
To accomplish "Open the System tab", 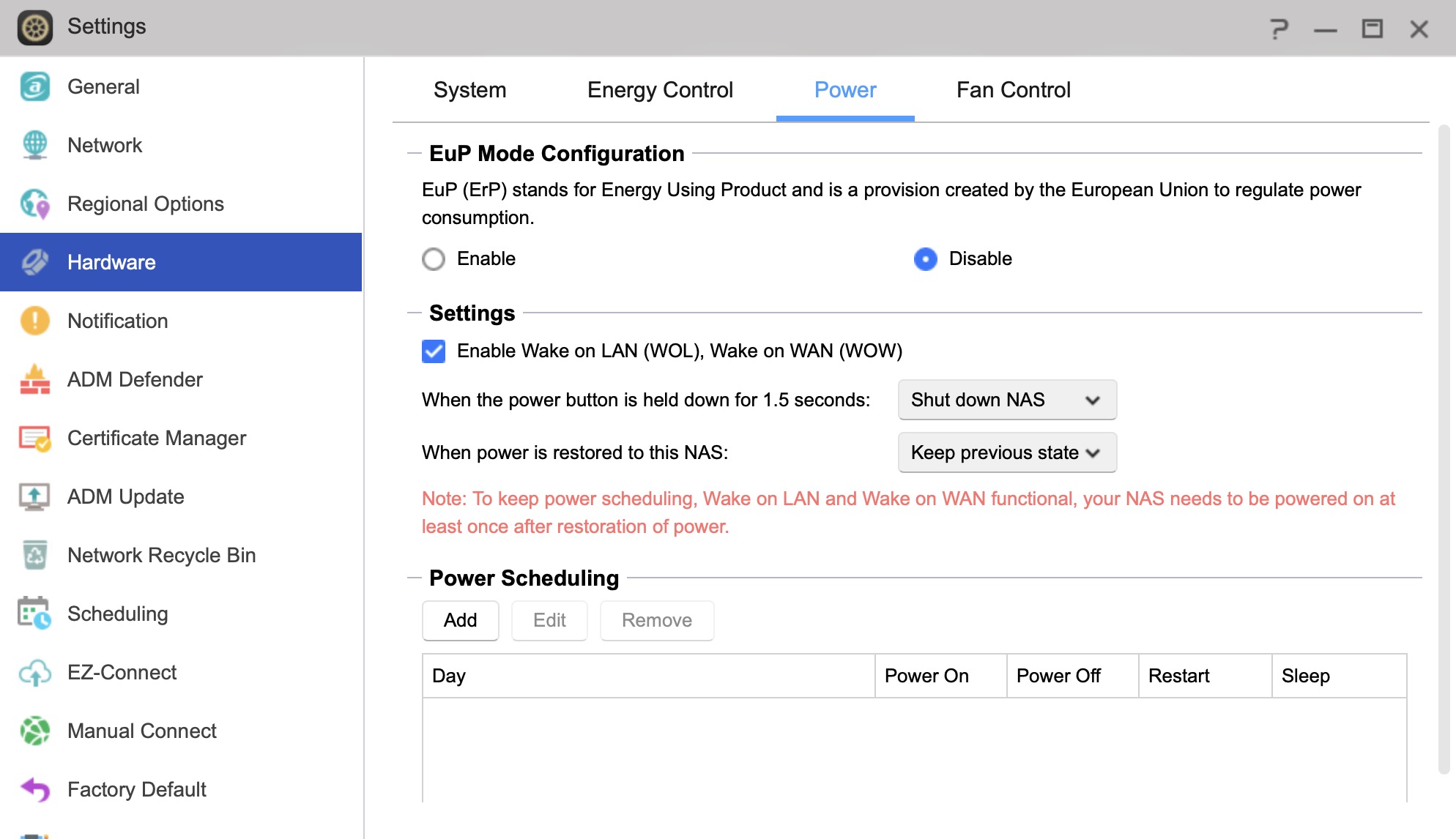I will [x=470, y=90].
